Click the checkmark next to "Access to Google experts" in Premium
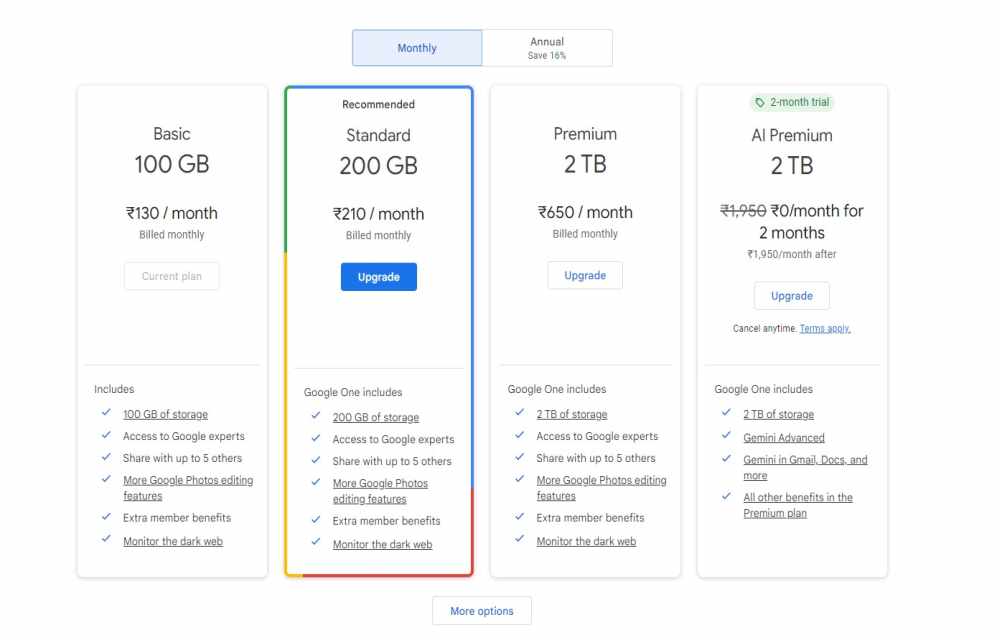The width and height of the screenshot is (1000, 640). (519, 436)
